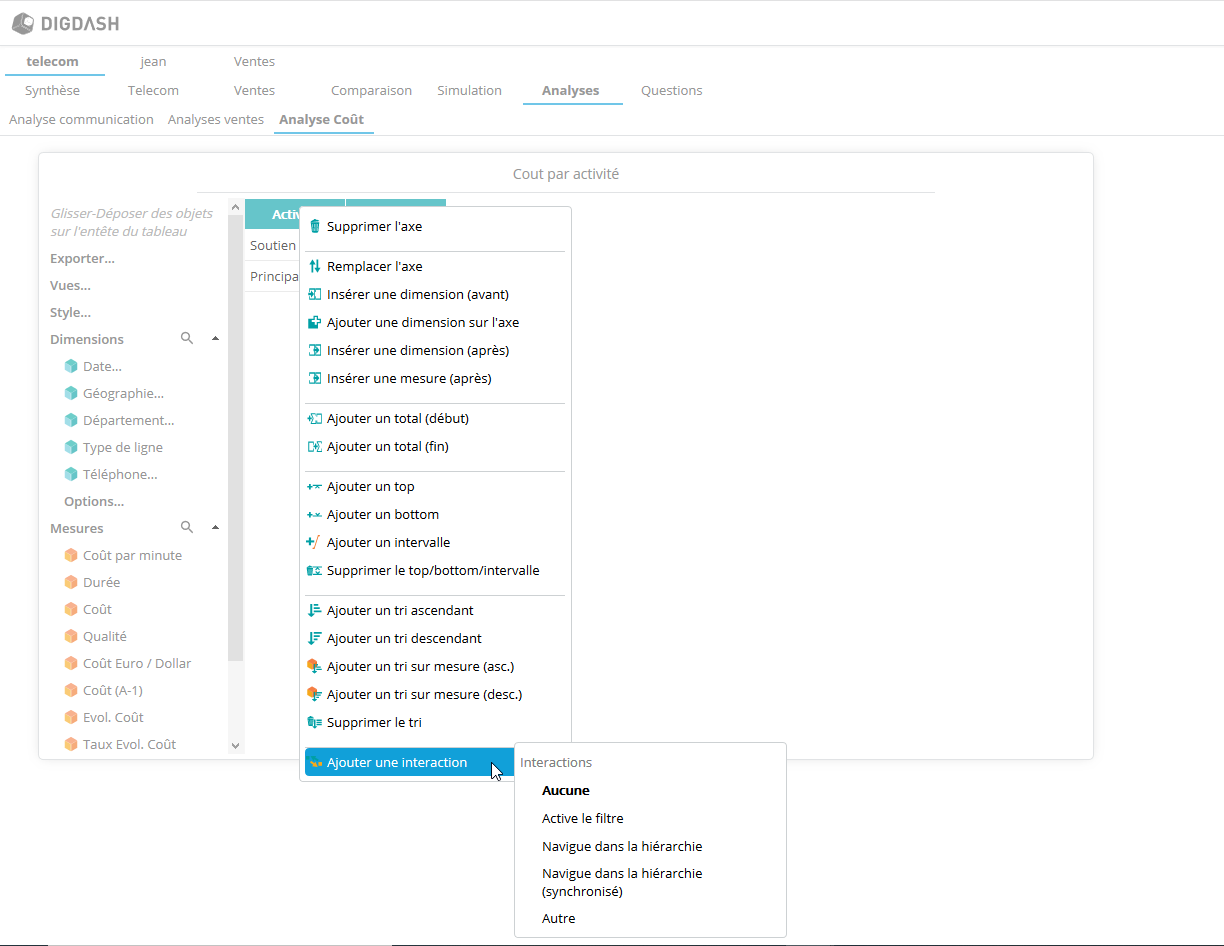The height and width of the screenshot is (946, 1224).
Task: Click the icon for Ajouter un total (fin)
Action: [x=315, y=446]
